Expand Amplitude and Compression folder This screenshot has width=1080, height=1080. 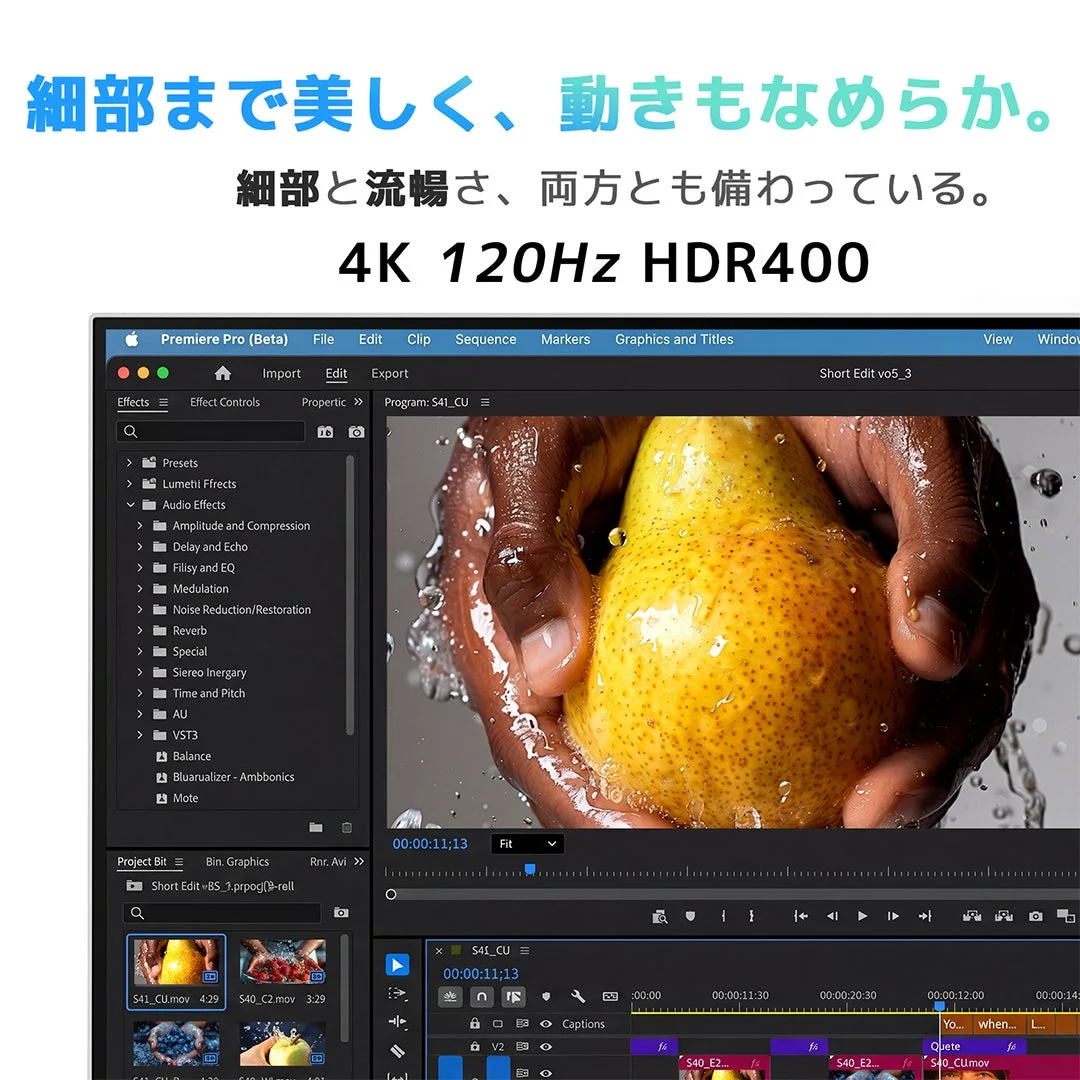point(140,526)
